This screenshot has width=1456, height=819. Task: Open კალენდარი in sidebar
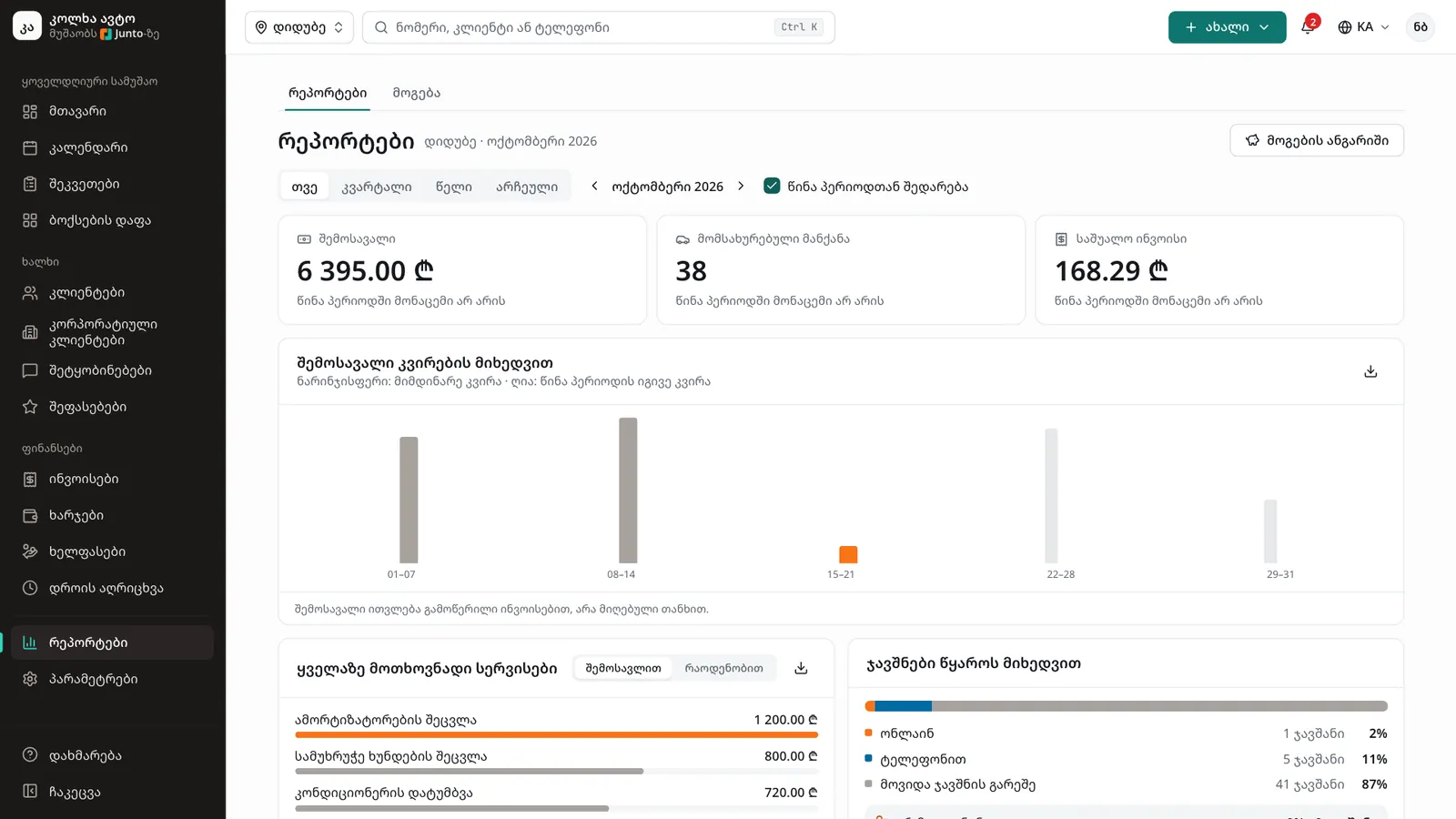(x=113, y=147)
